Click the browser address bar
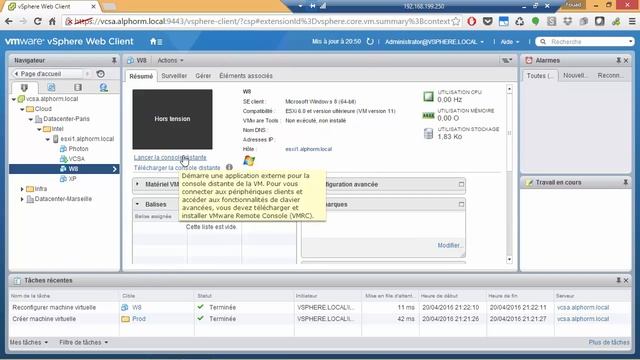The image size is (640, 360). pos(261,21)
